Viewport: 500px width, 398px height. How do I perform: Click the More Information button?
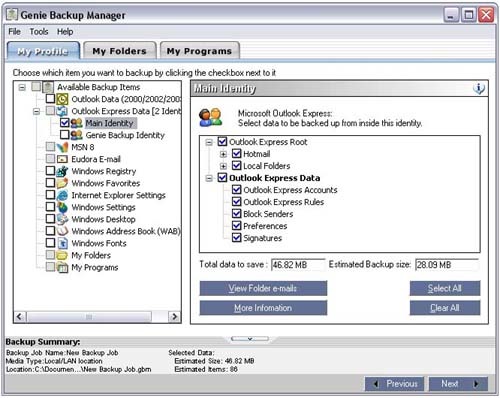tap(263, 308)
